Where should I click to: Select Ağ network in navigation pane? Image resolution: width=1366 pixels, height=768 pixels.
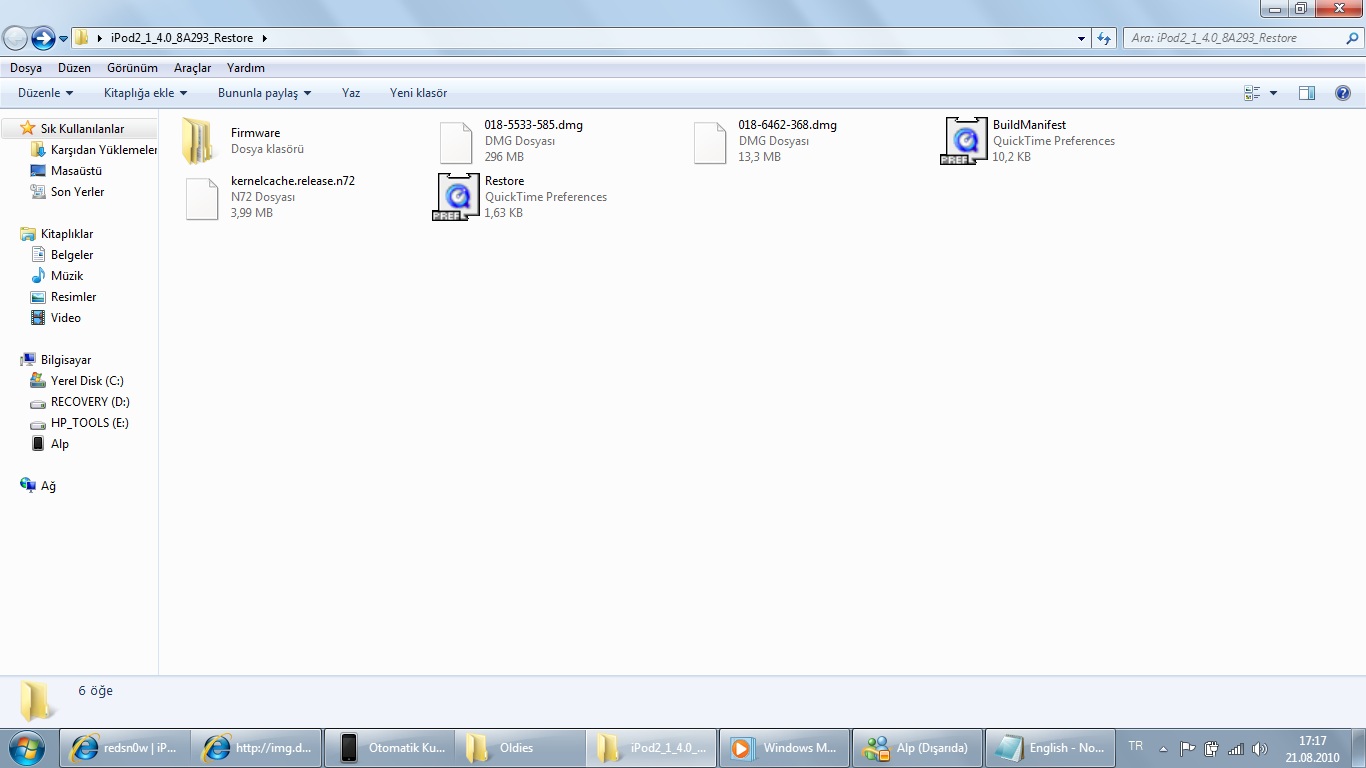pos(47,486)
